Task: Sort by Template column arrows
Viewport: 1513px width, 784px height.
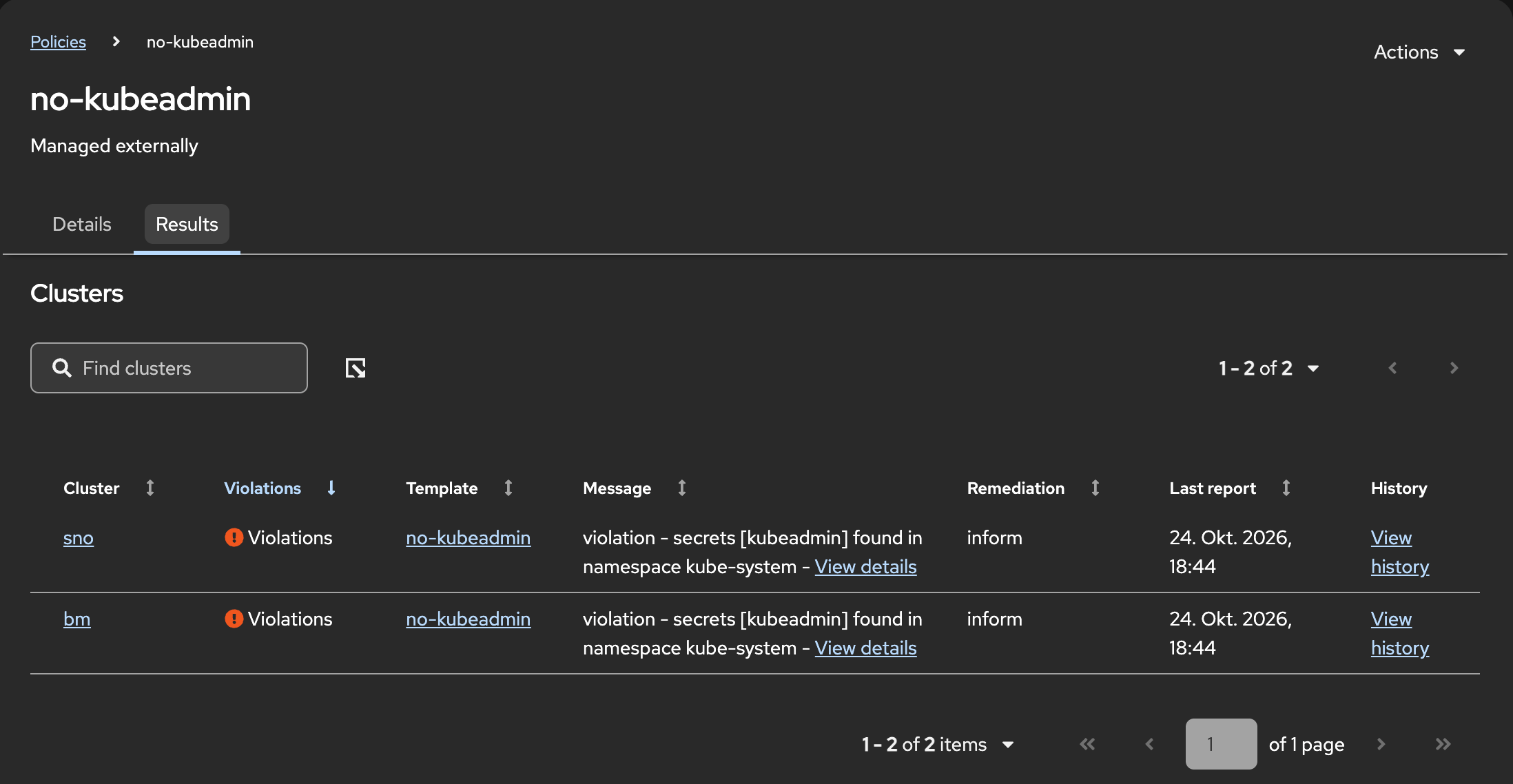Action: pos(508,488)
